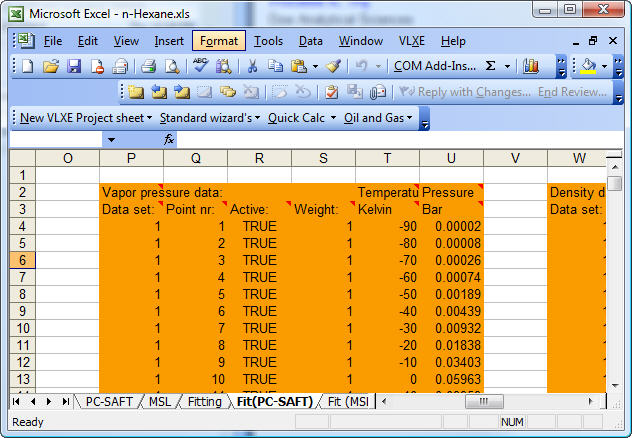Click the Create Outlook Task clipboard icon
Viewport: 632px width, 438px height.
331,92
